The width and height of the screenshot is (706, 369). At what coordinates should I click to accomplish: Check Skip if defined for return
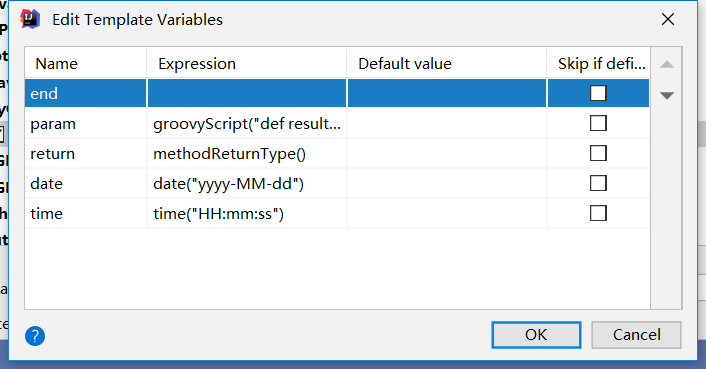[x=598, y=153]
